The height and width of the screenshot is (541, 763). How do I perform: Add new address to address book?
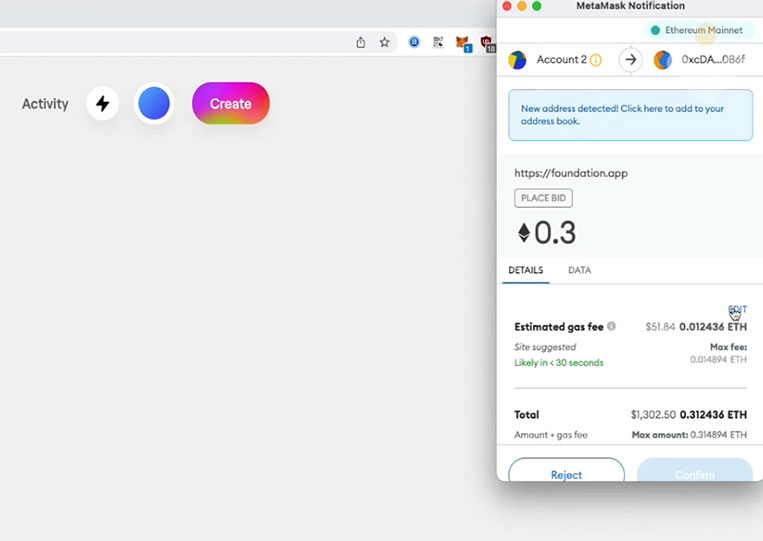(x=631, y=115)
